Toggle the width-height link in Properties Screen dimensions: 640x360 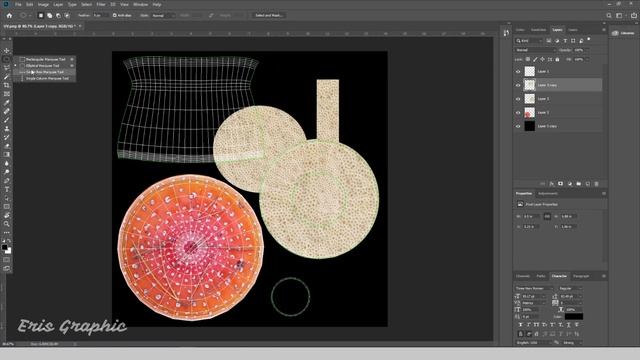[x=547, y=216]
